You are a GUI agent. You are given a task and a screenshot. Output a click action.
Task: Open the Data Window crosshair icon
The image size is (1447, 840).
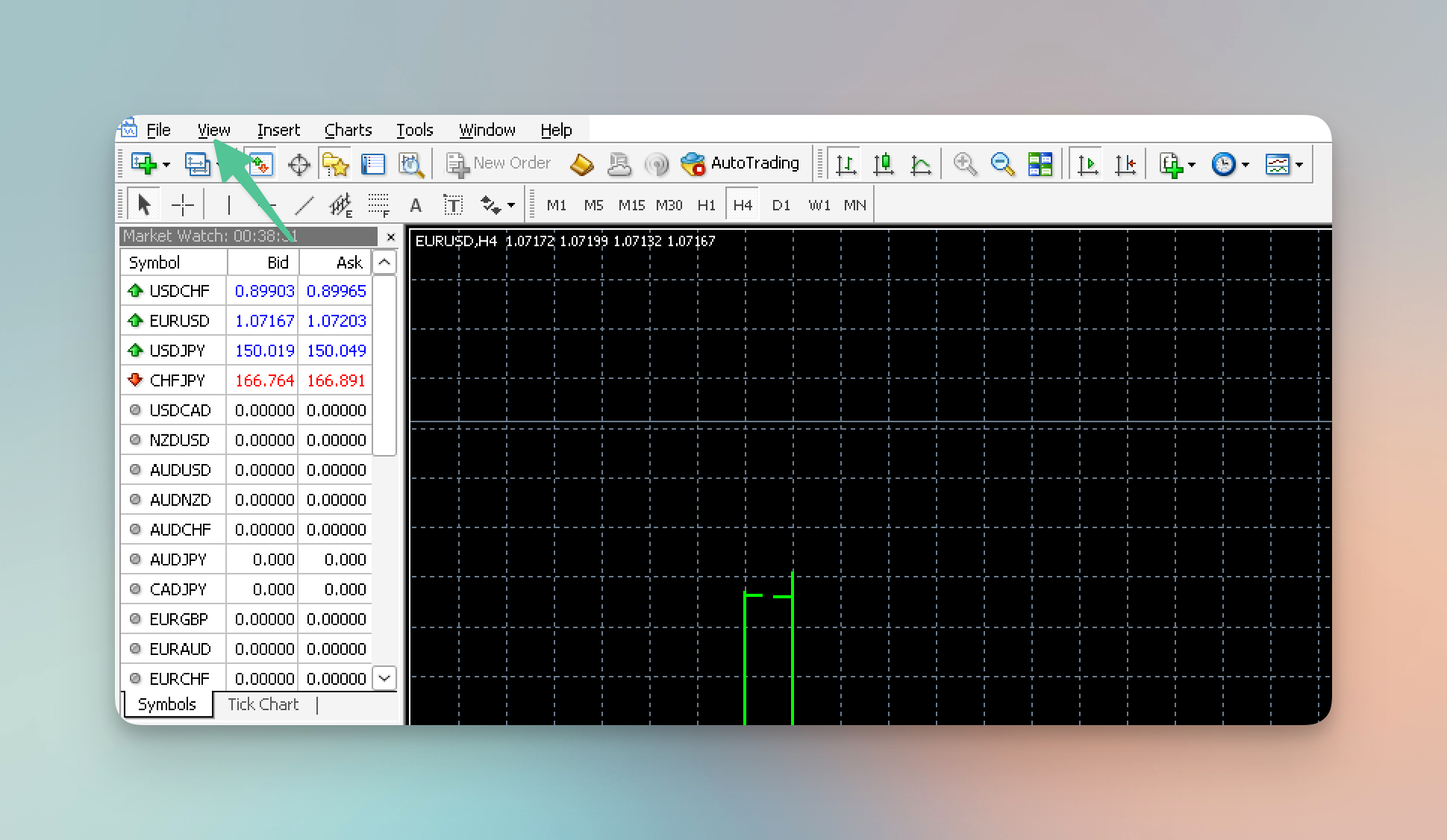[x=299, y=164]
